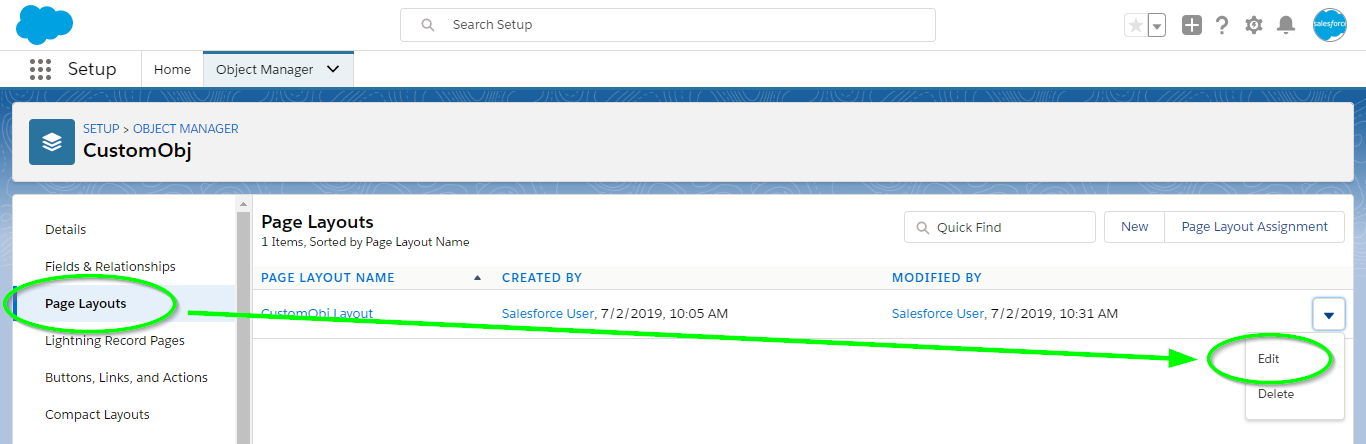Open the Global Actions plus icon
This screenshot has width=1366, height=444.
tap(1191, 25)
